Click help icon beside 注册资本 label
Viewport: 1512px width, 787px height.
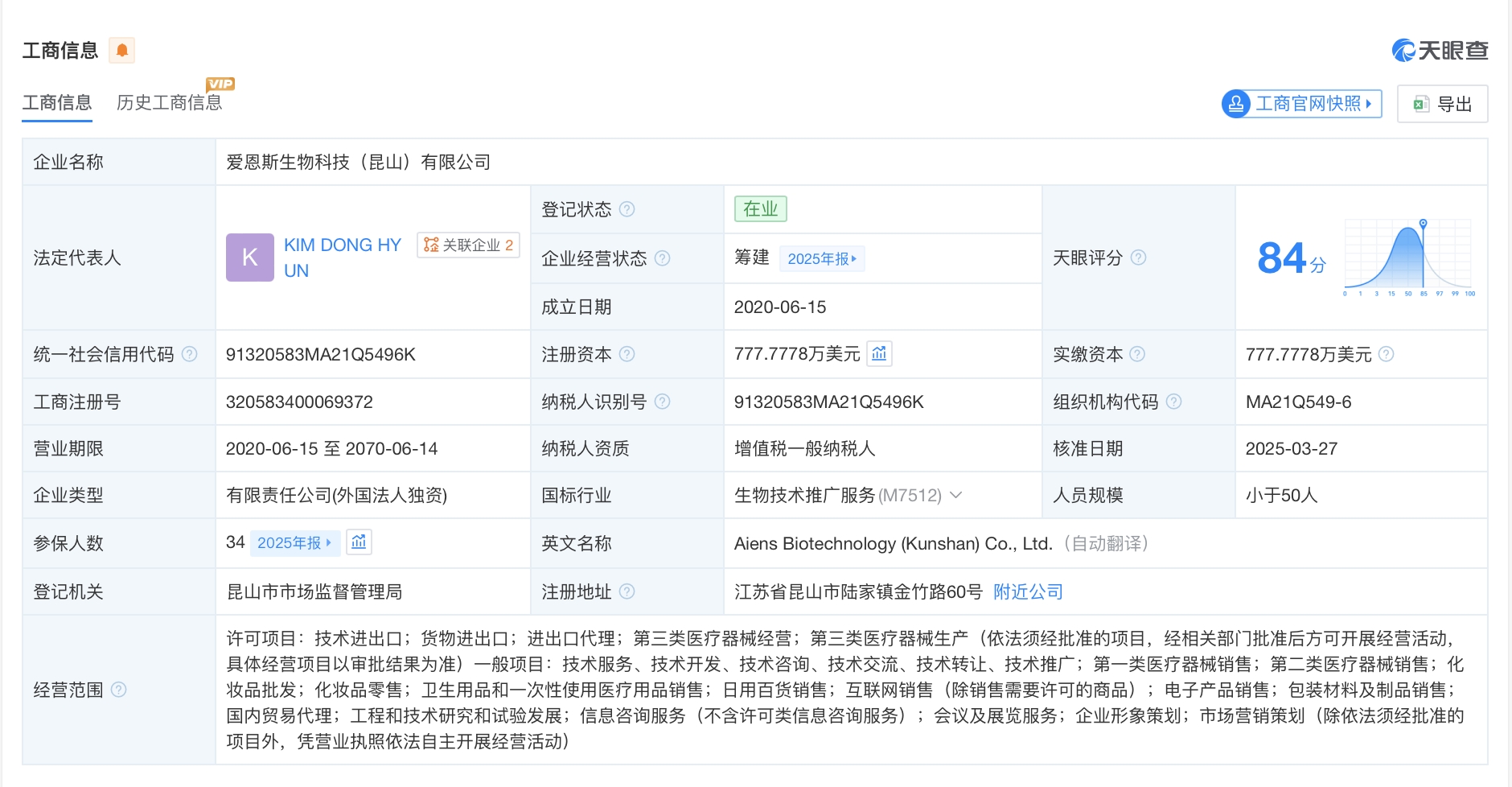[x=627, y=354]
